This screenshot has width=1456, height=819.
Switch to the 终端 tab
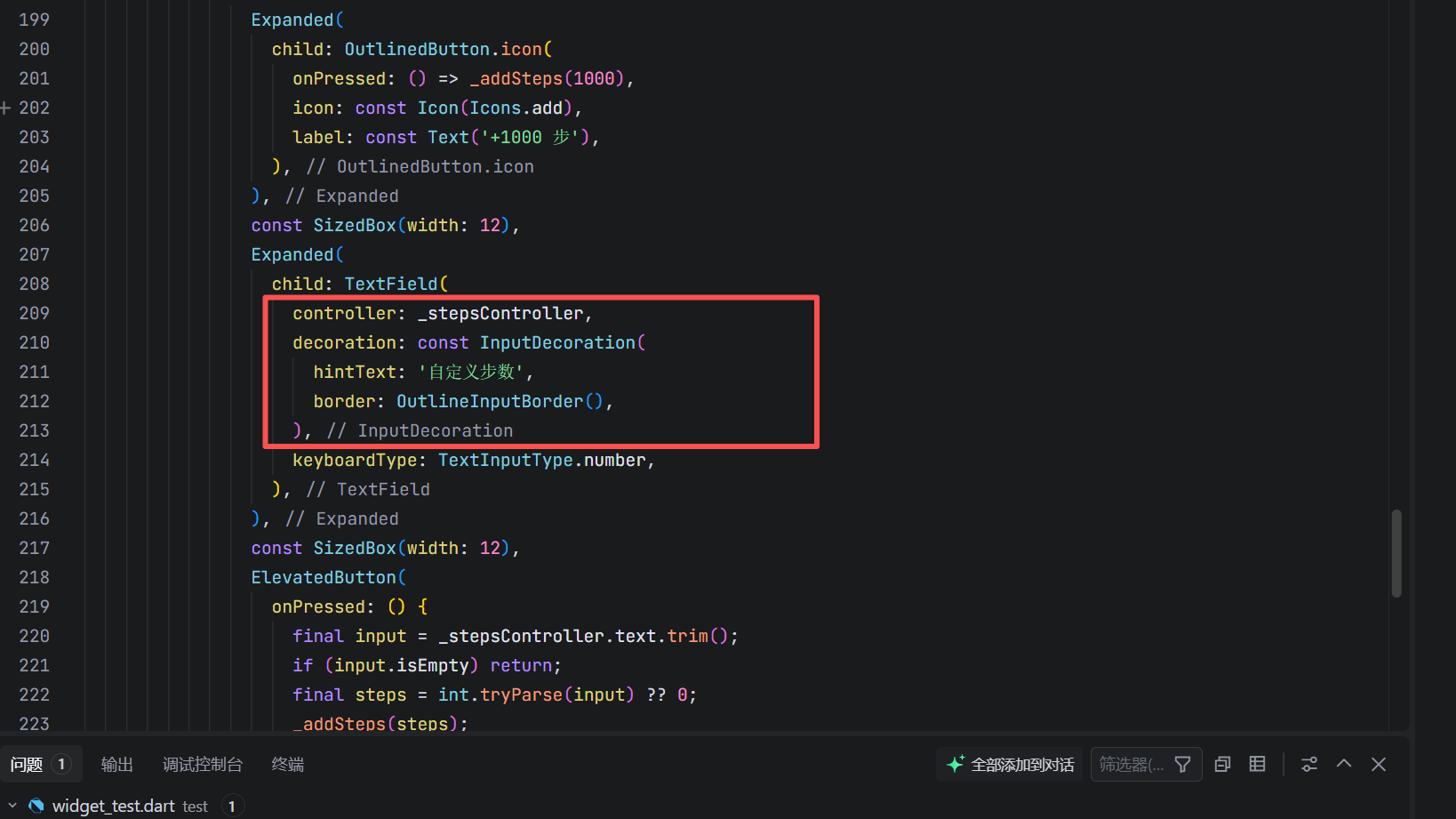[x=288, y=764]
